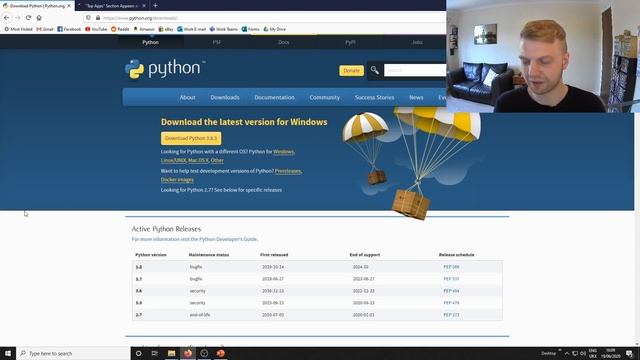Open the News navigation menu
The image size is (640, 360).
(x=416, y=98)
